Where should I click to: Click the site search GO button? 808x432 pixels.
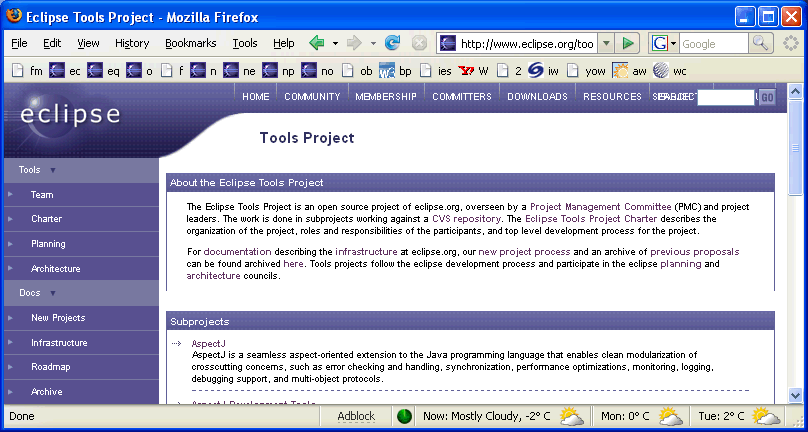(x=767, y=97)
